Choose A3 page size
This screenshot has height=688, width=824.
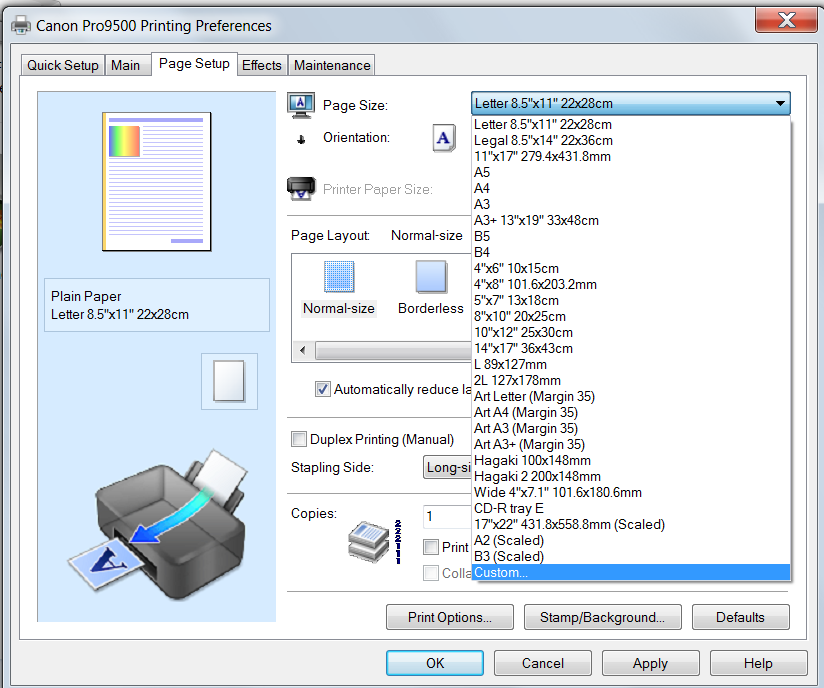[x=631, y=204]
